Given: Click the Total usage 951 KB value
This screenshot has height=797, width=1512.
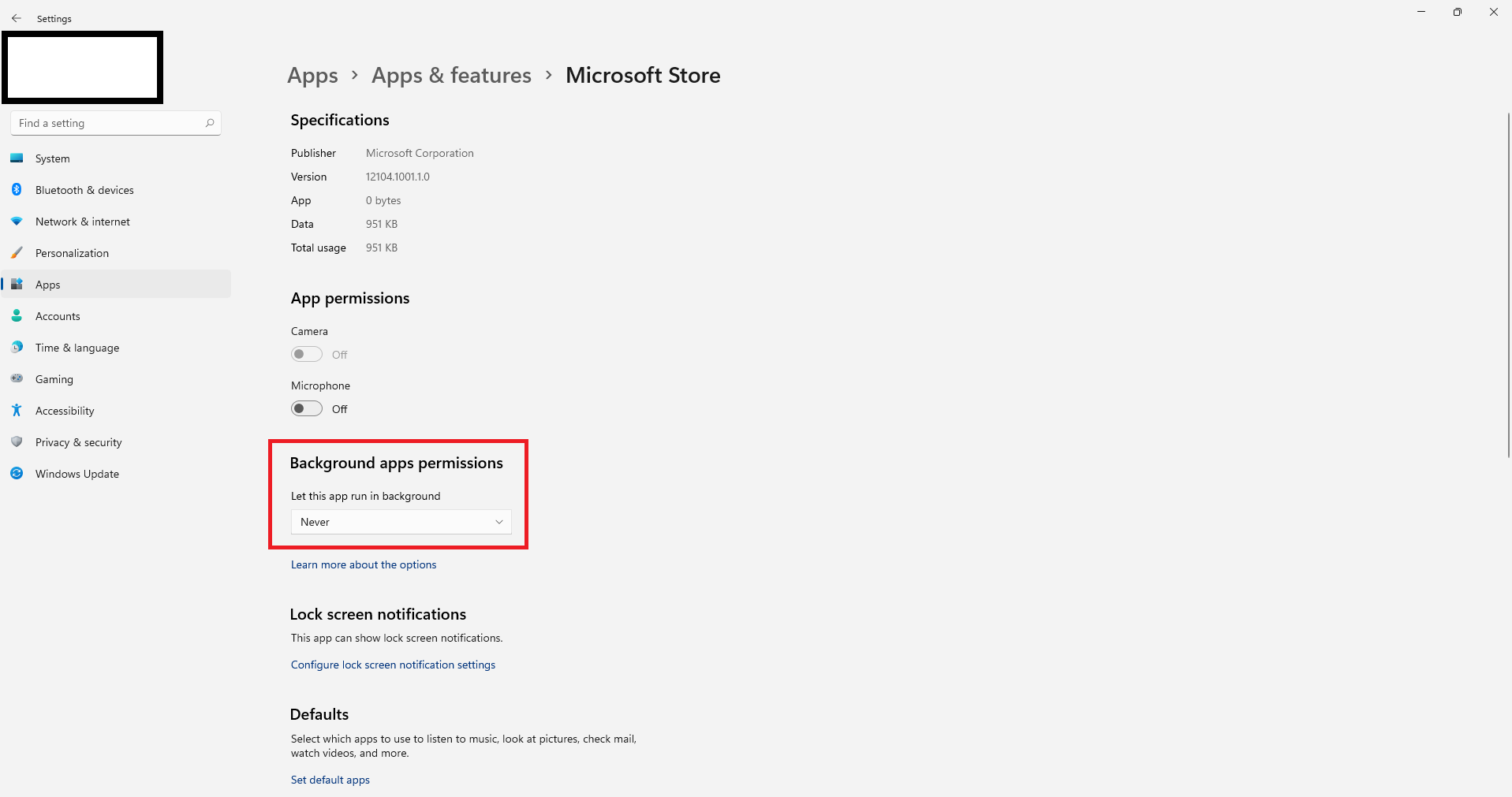Looking at the screenshot, I should tap(382, 248).
